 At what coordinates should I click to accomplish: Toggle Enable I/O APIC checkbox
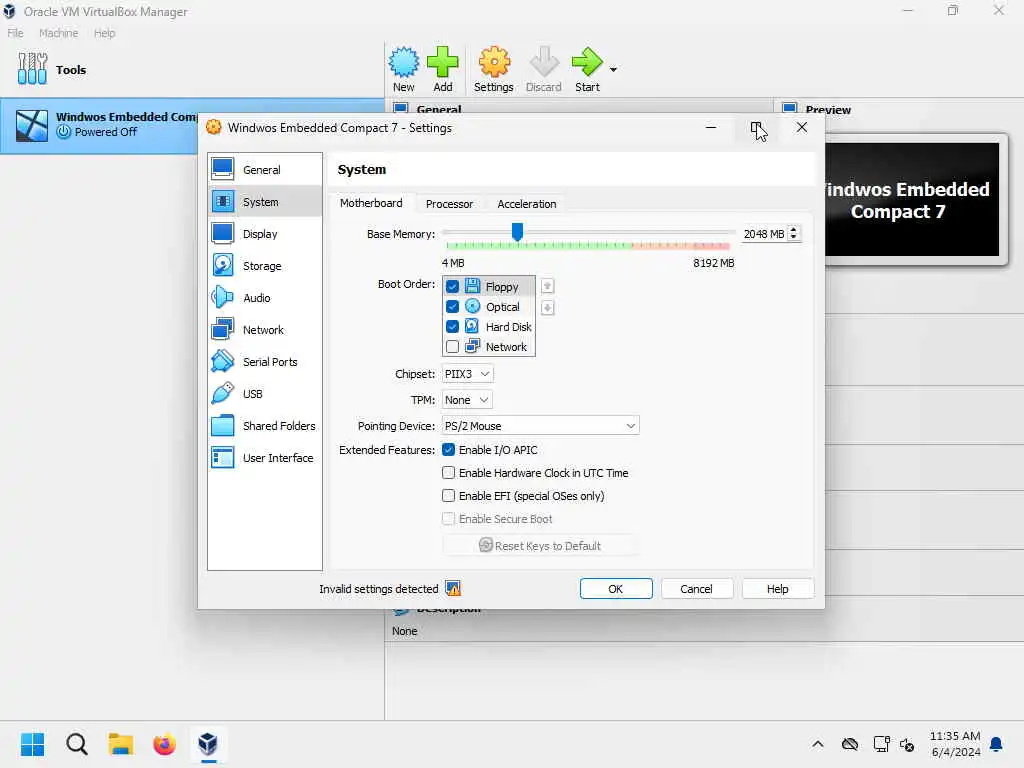tap(448, 450)
